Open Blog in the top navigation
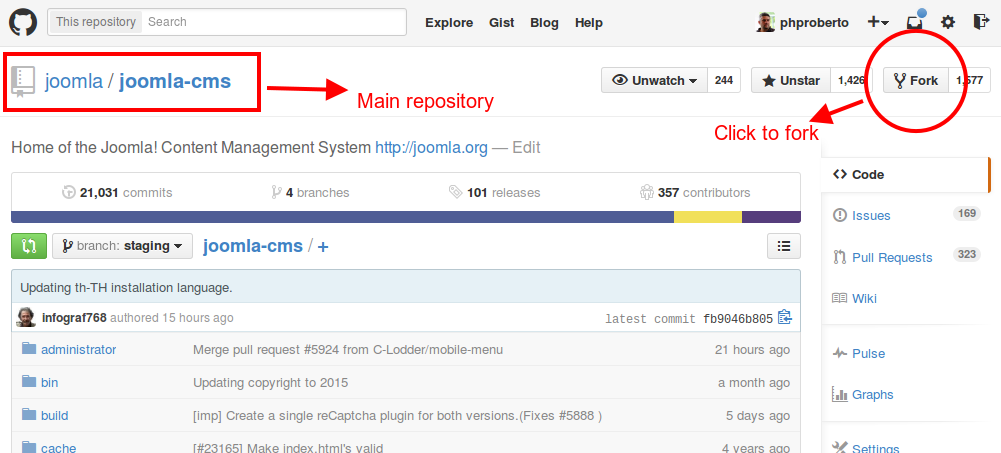This screenshot has width=1001, height=453. (544, 23)
